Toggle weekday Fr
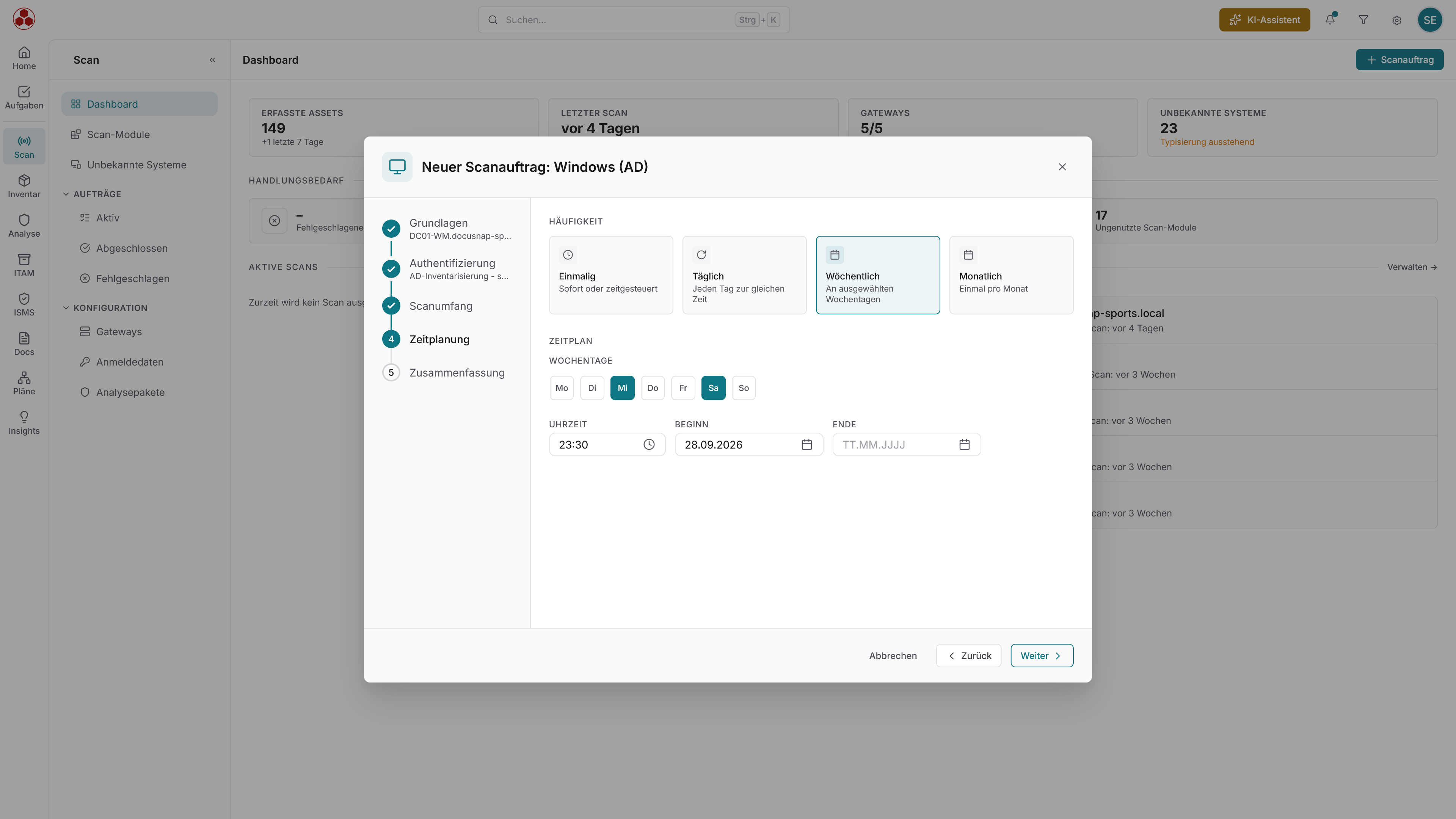Screen dimensions: 1456x819 [x=683, y=388]
